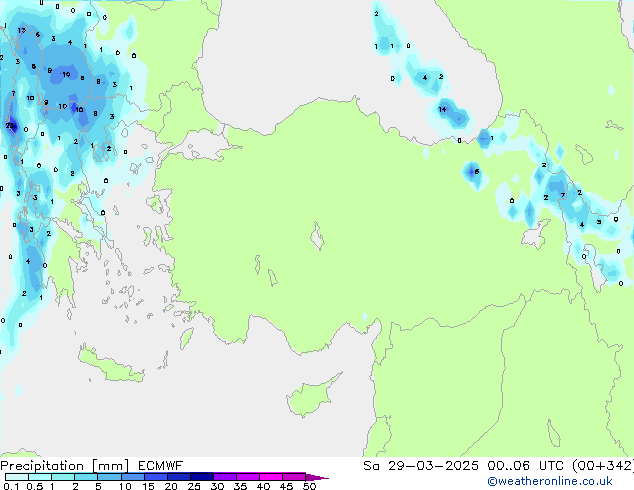Click the island of Cyprus on the map

[309, 396]
